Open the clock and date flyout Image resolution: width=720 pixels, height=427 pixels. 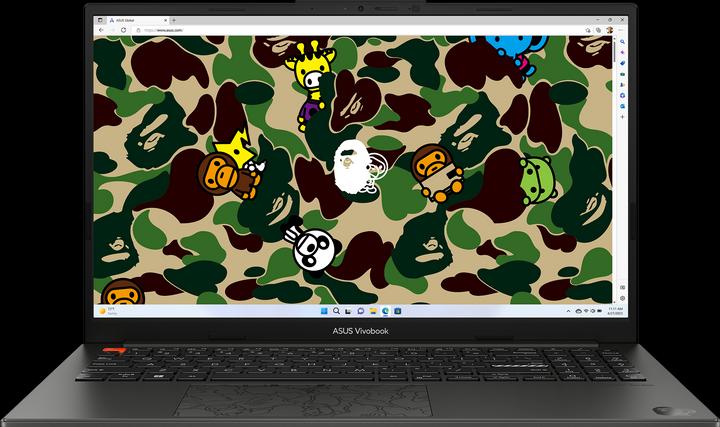tap(615, 311)
